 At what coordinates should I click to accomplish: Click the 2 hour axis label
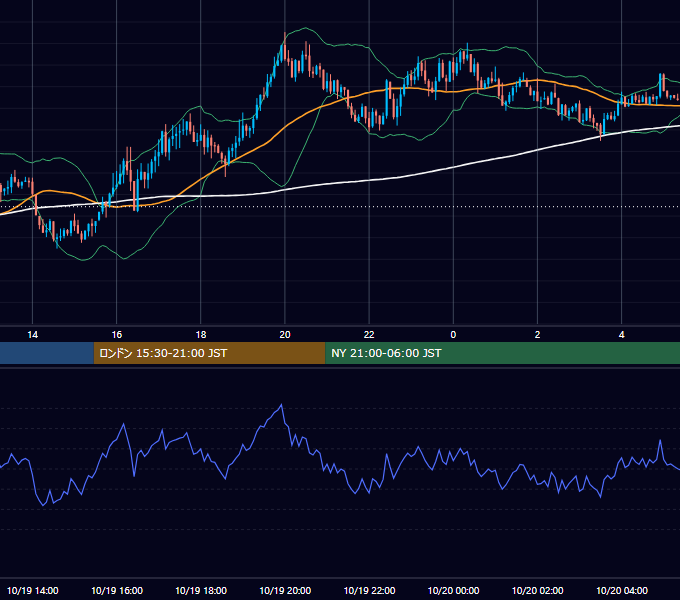(537, 335)
